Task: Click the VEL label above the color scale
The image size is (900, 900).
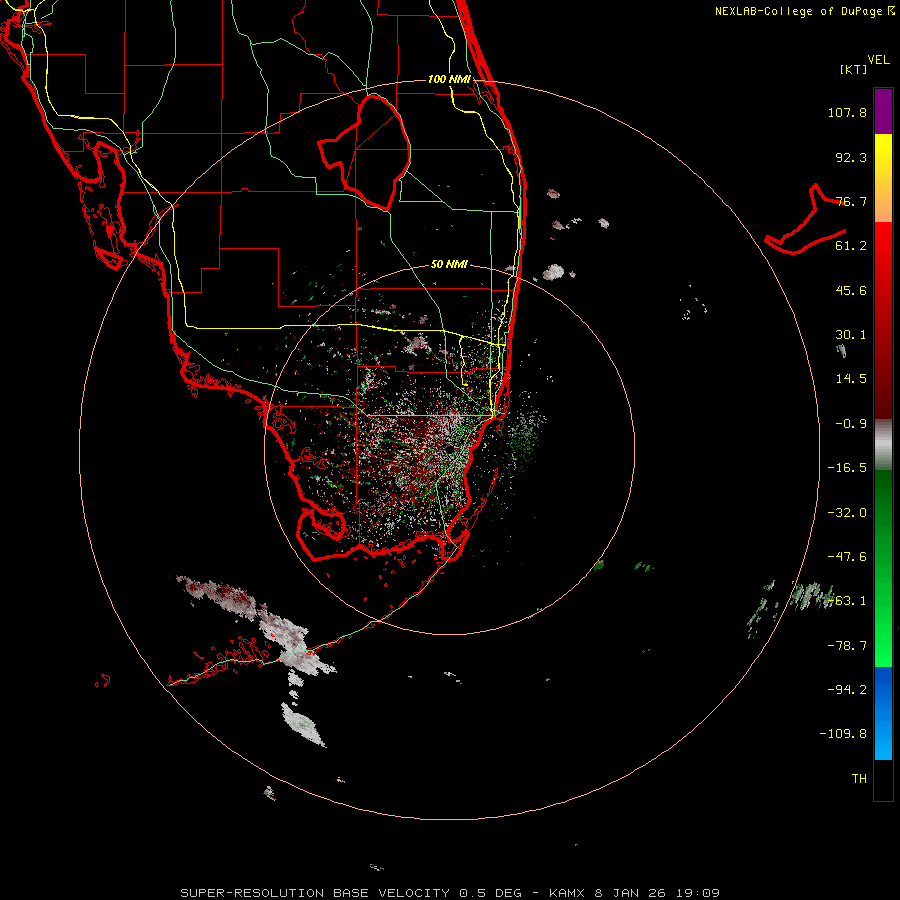Action: (x=878, y=59)
